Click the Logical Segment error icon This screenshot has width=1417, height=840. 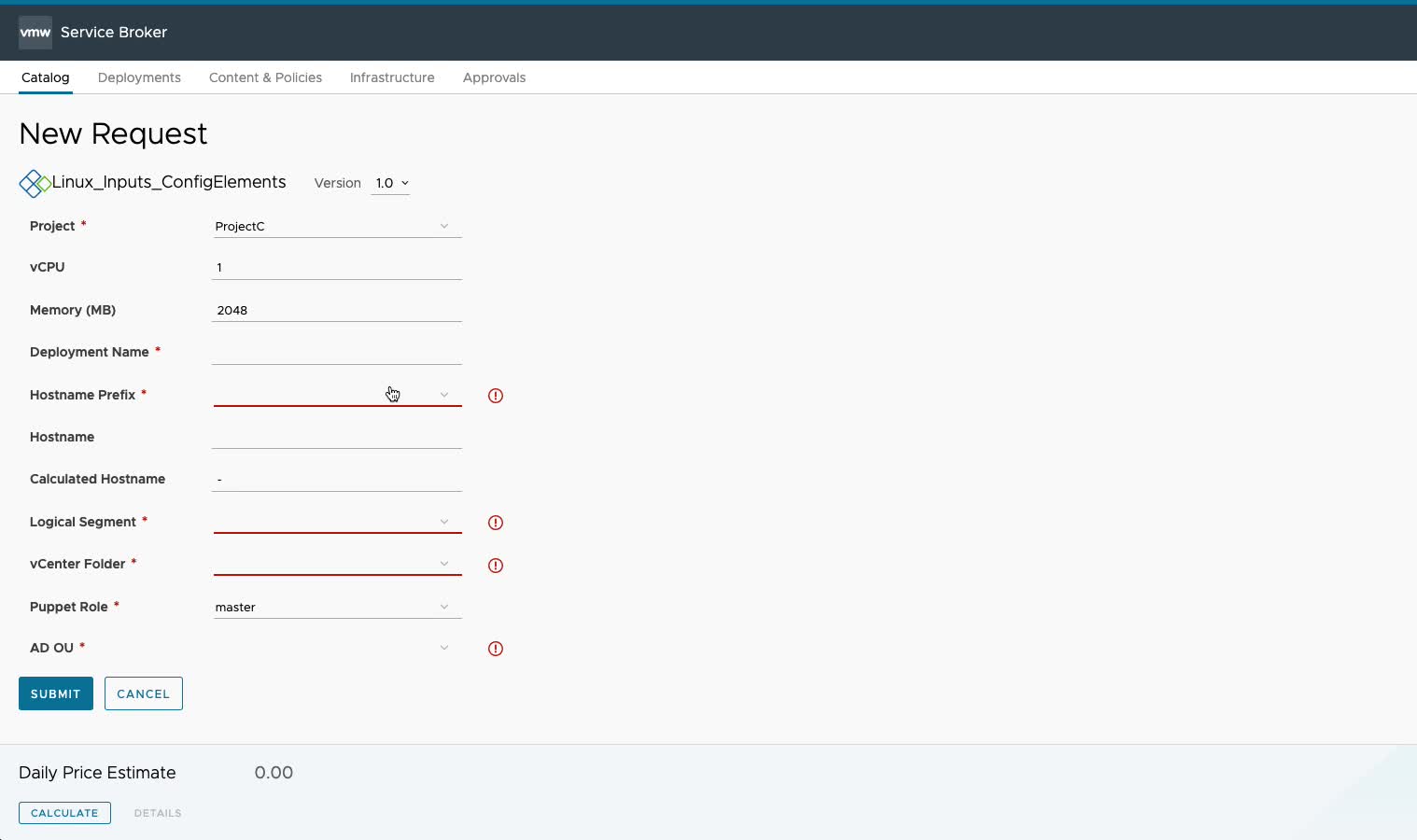pos(496,523)
